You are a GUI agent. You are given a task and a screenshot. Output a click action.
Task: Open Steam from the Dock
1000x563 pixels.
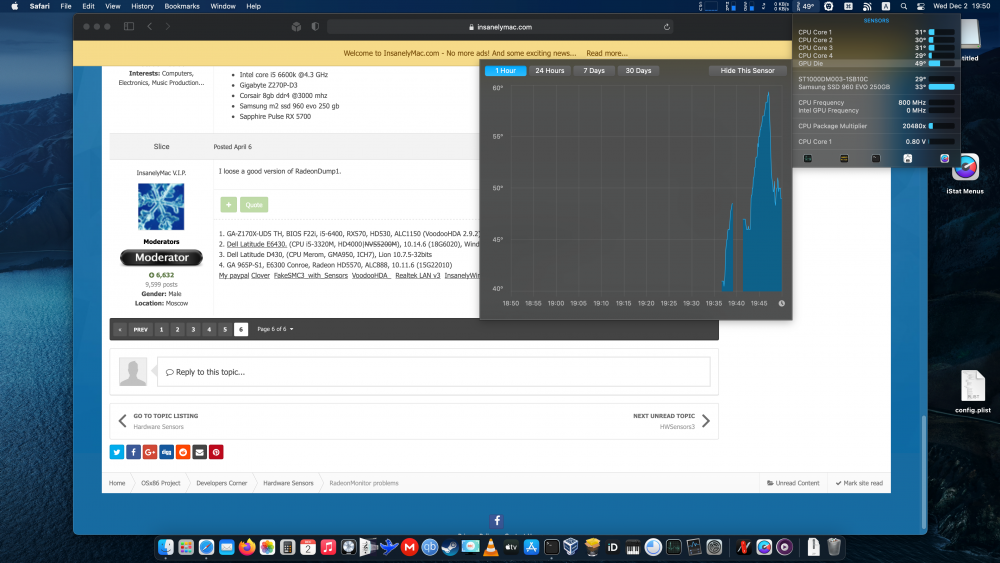(x=450, y=547)
